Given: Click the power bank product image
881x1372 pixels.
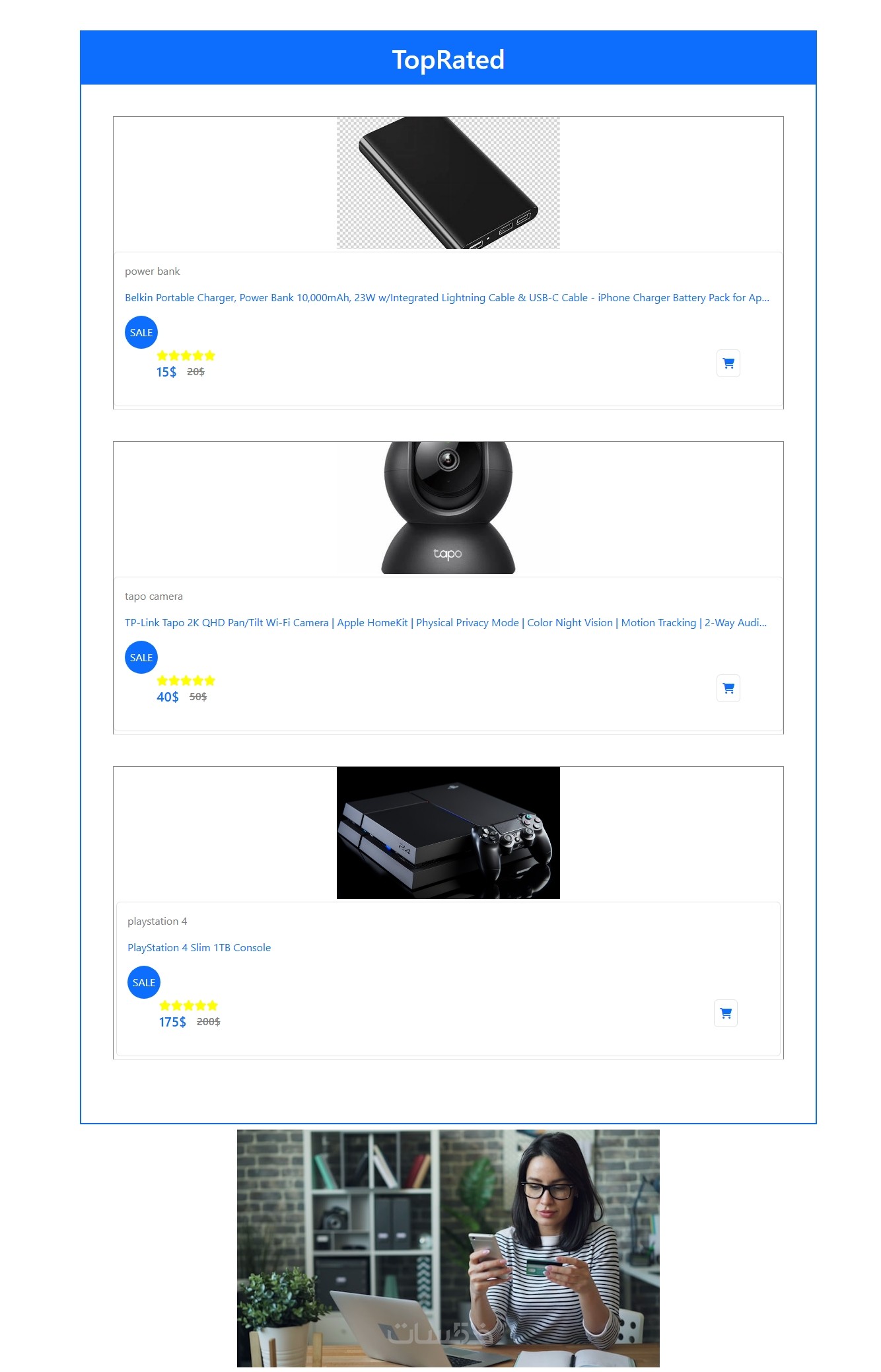Looking at the screenshot, I should (x=448, y=183).
